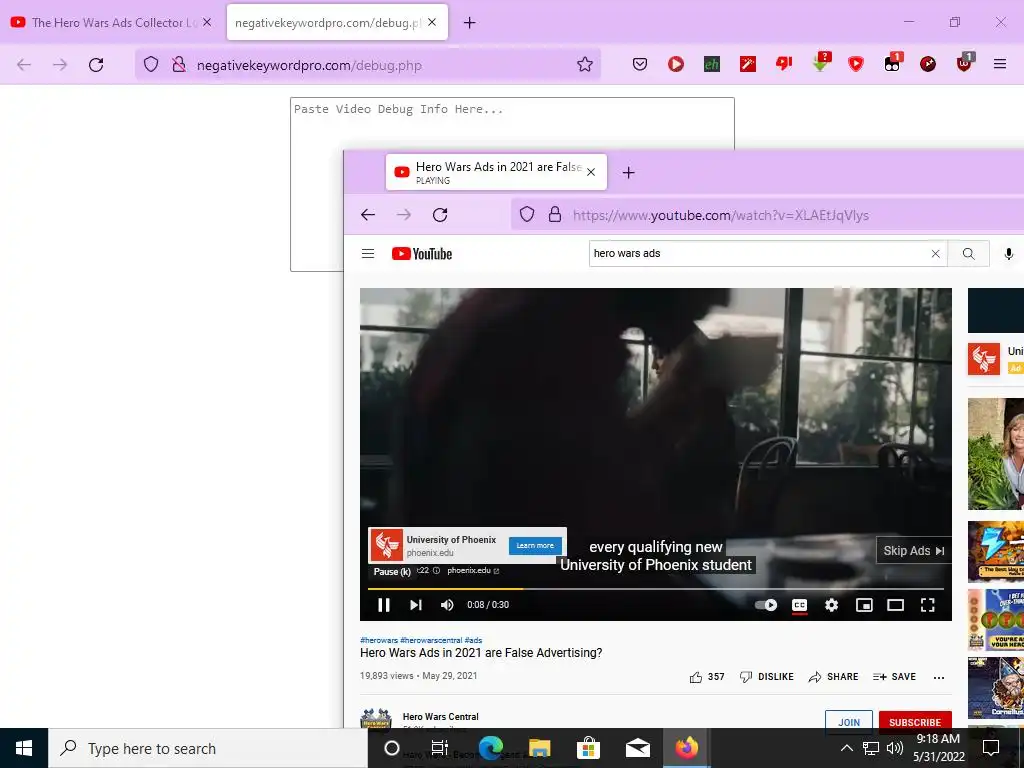Click ad info icon next to countdown
Viewport: 1024px width, 768px height.
(x=436, y=570)
